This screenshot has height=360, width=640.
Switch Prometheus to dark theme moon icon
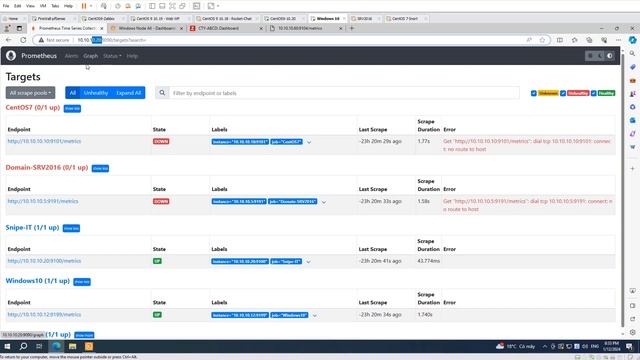600,56
